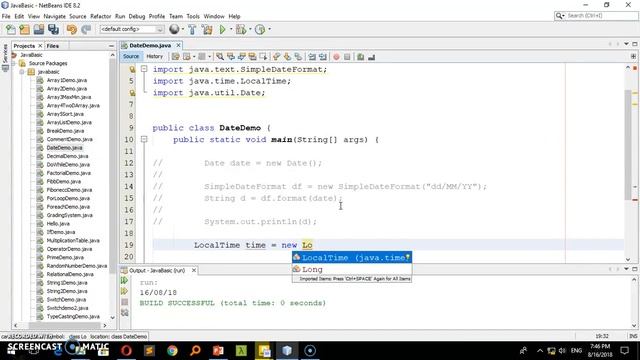Image resolution: width=640 pixels, height=360 pixels.
Task: Click the Stop square icon in Output panel
Action: click(124, 302)
